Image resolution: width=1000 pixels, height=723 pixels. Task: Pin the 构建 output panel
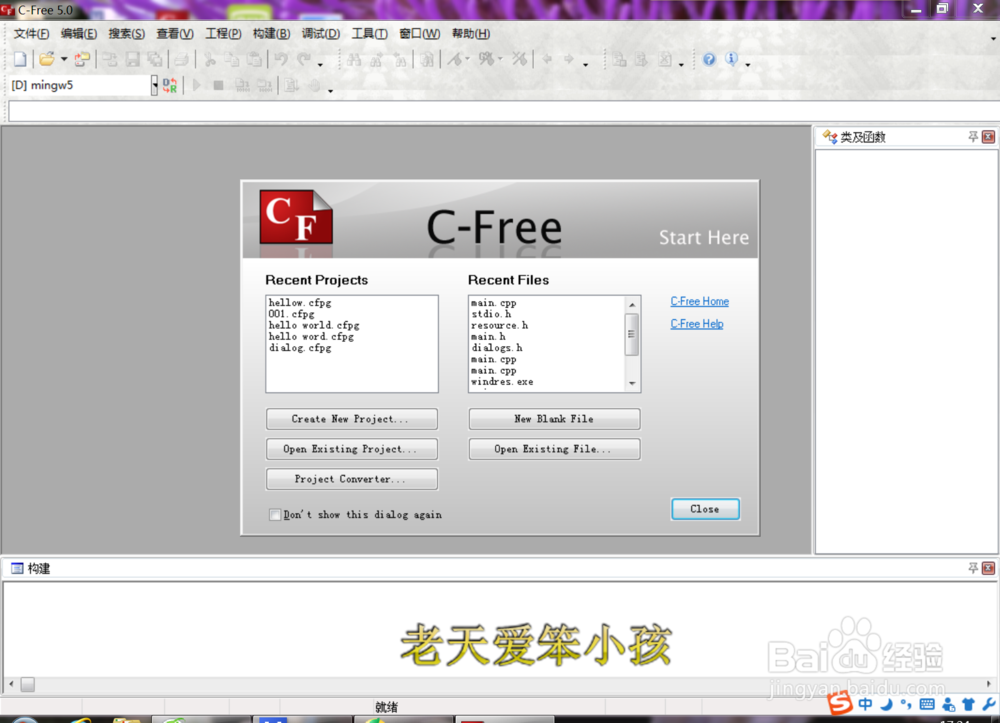[973, 568]
